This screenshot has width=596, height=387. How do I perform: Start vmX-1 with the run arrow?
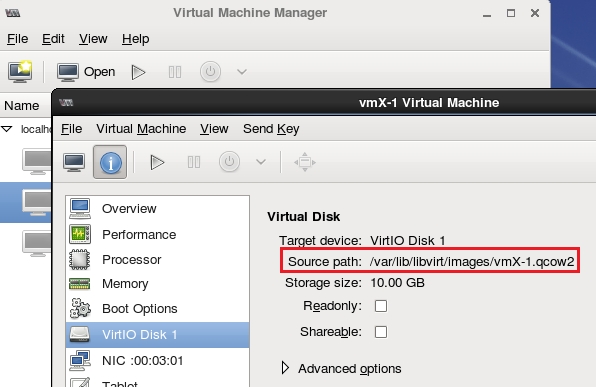[157, 162]
